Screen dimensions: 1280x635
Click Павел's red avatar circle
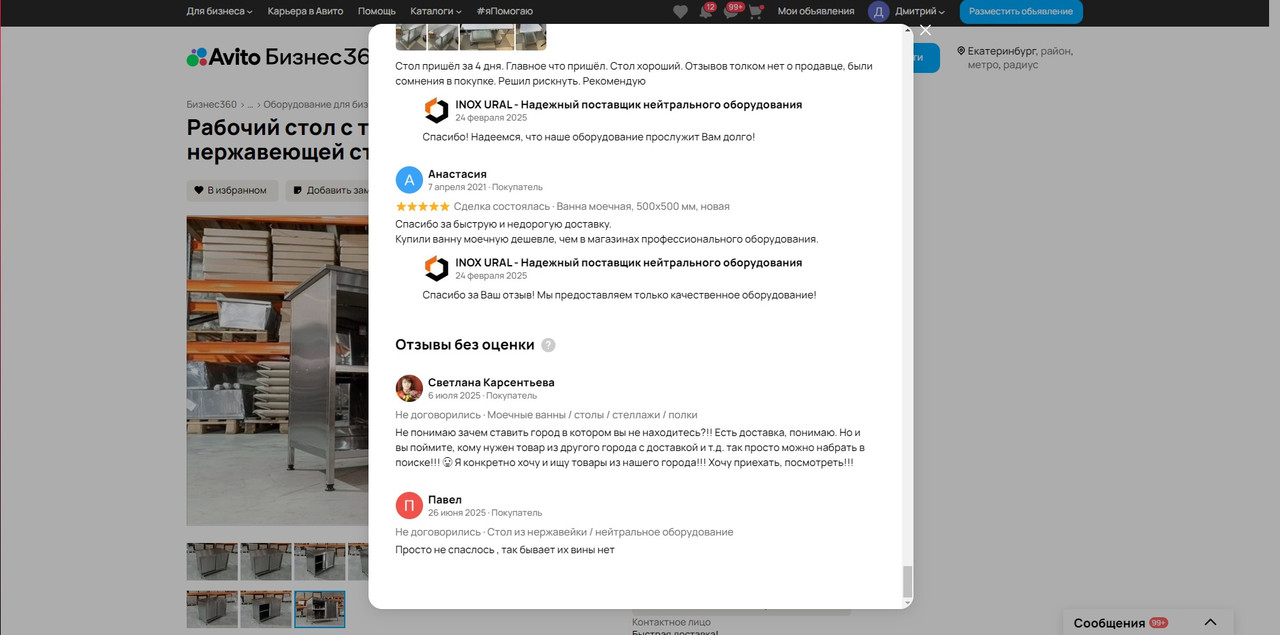click(x=409, y=505)
